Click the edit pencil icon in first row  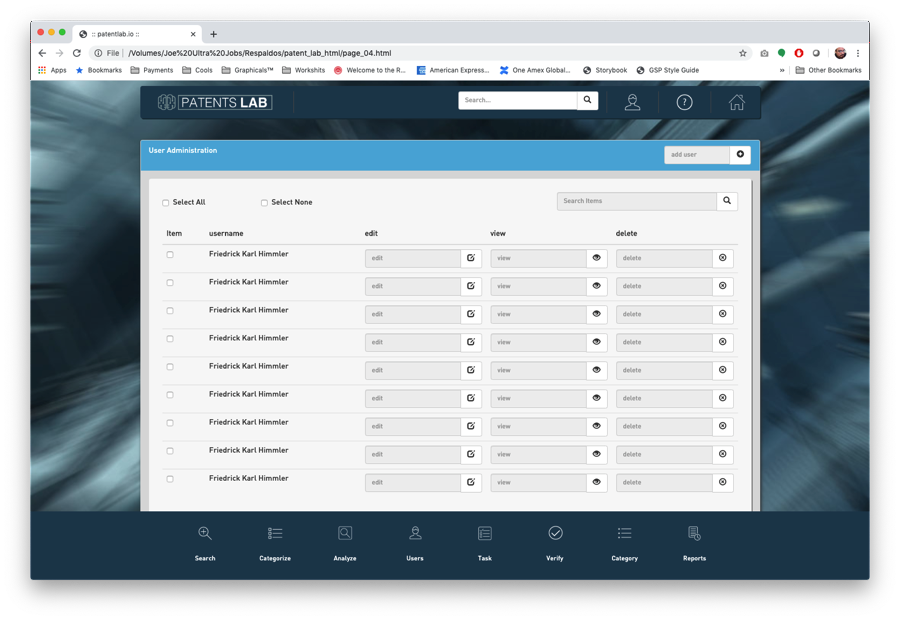(x=471, y=258)
